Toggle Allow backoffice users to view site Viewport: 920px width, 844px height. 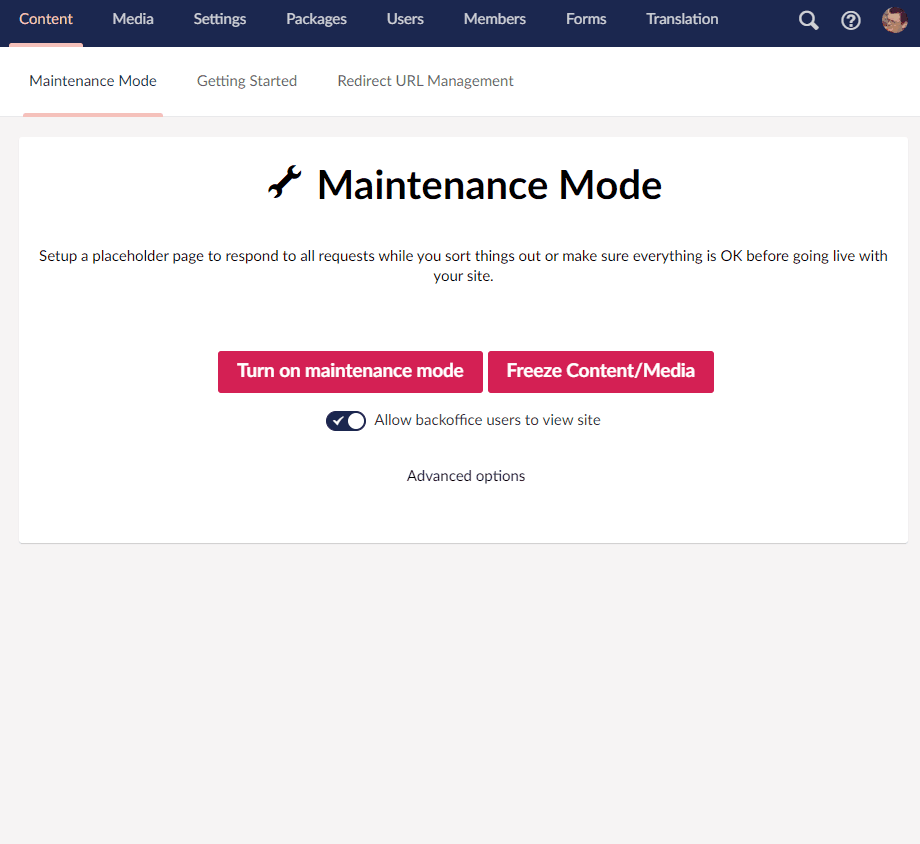[x=346, y=420]
